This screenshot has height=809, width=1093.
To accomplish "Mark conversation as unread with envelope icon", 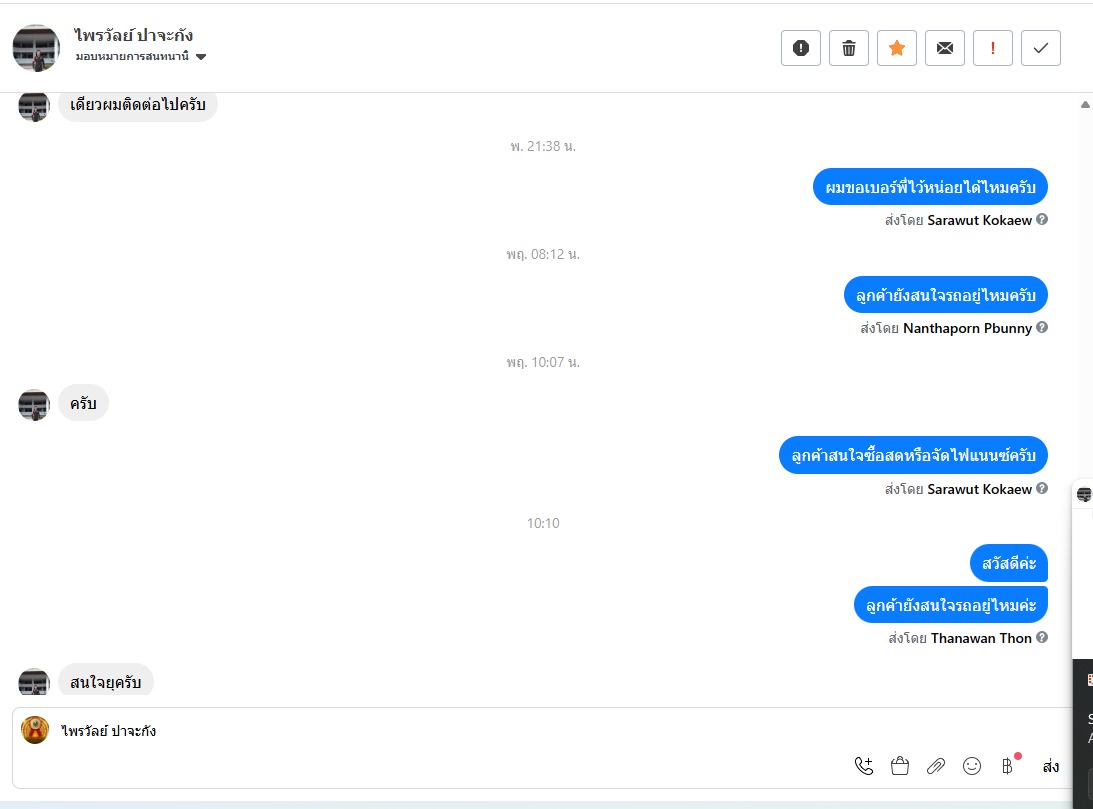I will coord(945,48).
